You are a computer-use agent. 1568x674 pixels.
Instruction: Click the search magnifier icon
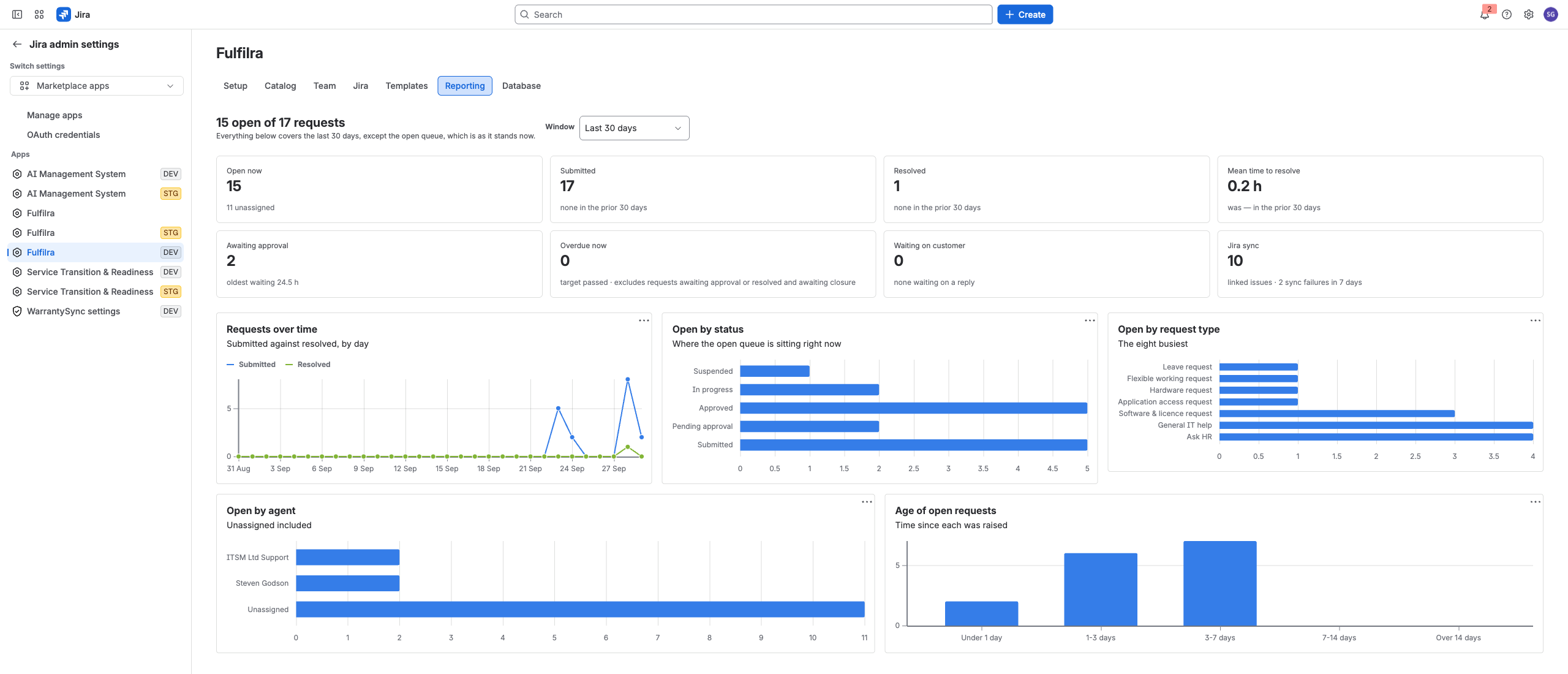pos(525,15)
